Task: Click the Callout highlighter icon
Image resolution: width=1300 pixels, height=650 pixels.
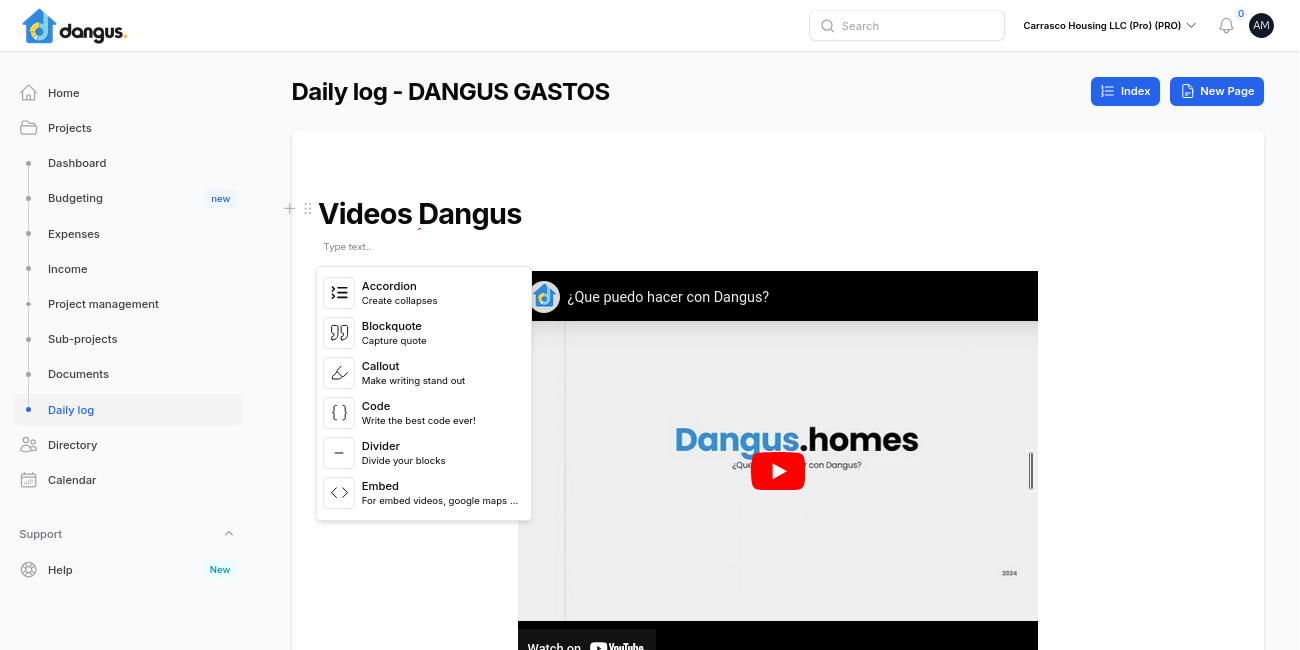Action: (x=339, y=373)
